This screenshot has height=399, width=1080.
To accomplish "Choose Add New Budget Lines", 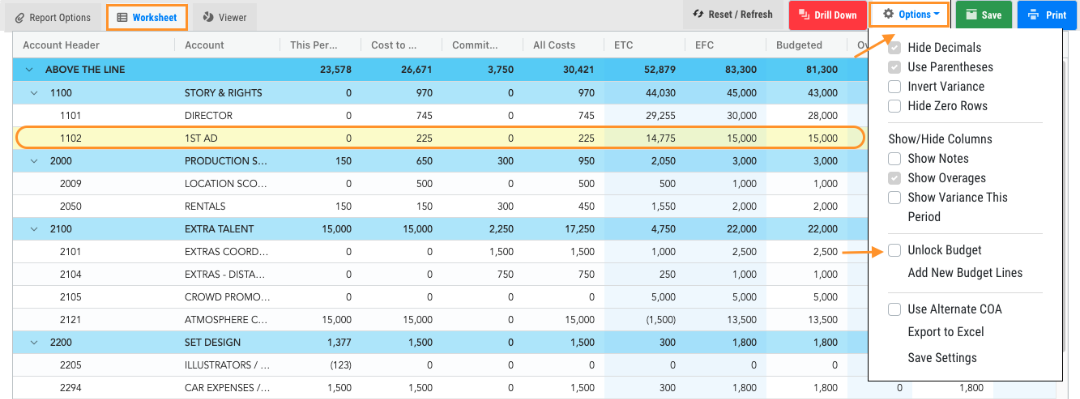I will click(x=965, y=273).
